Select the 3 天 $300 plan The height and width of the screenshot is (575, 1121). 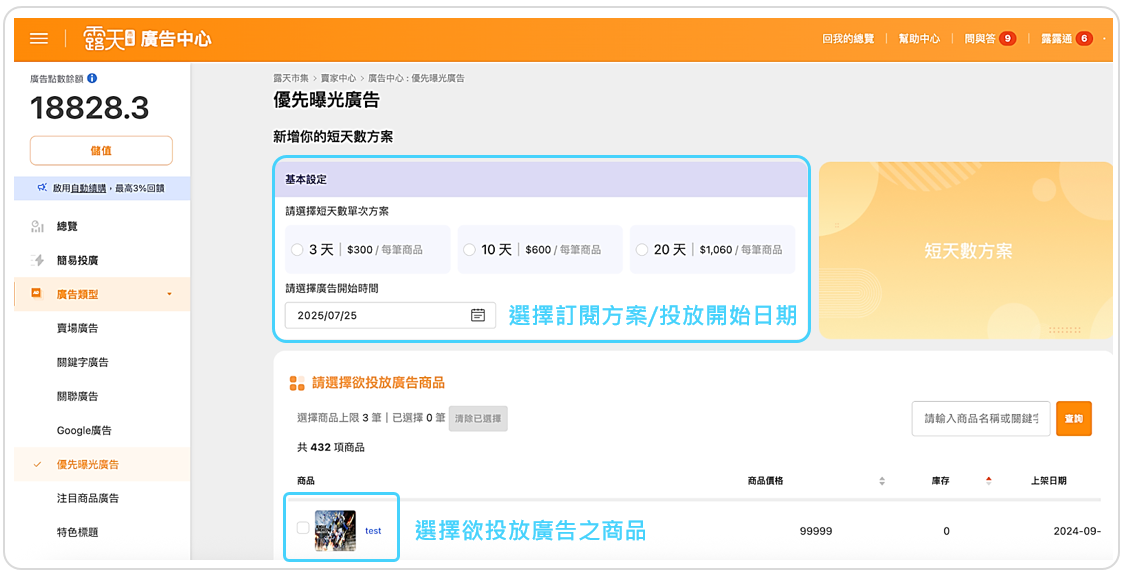pyautogui.click(x=297, y=250)
